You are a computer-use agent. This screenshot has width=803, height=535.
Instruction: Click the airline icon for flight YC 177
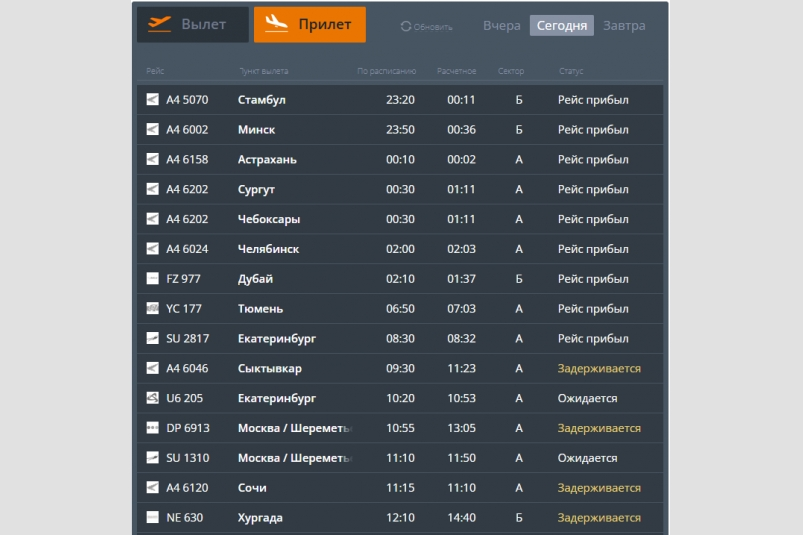click(153, 309)
